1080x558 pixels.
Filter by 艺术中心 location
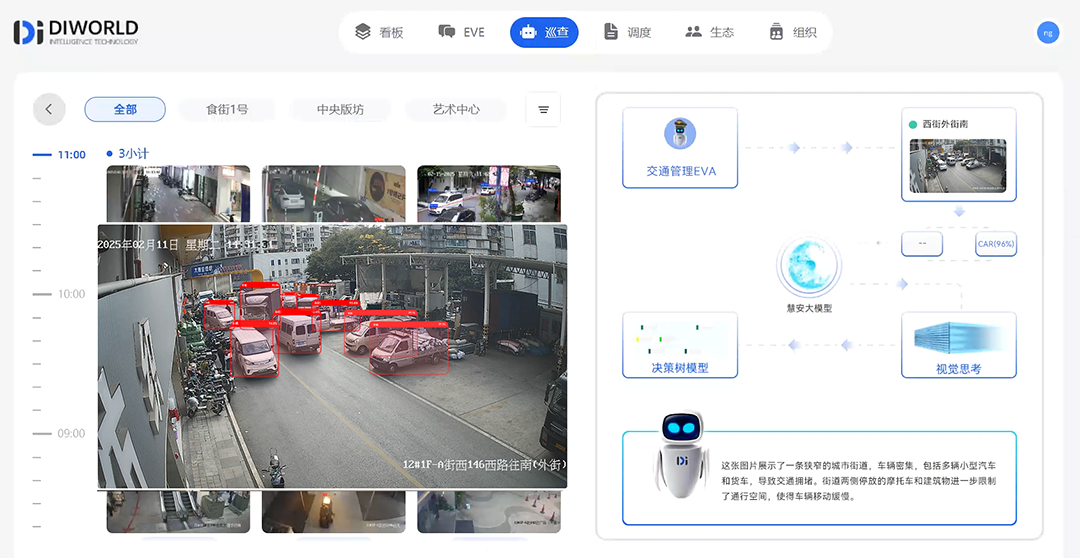(x=456, y=109)
